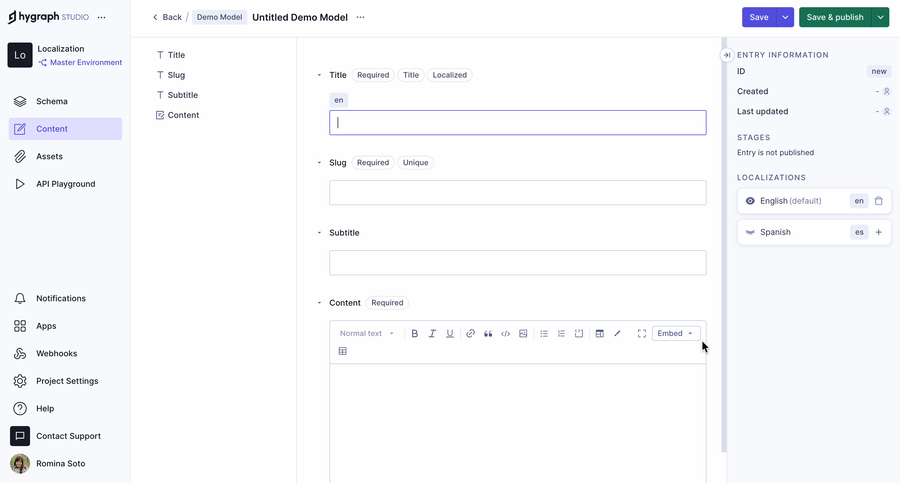Insert a block quote in Content
900x483 pixels.
[488, 334]
